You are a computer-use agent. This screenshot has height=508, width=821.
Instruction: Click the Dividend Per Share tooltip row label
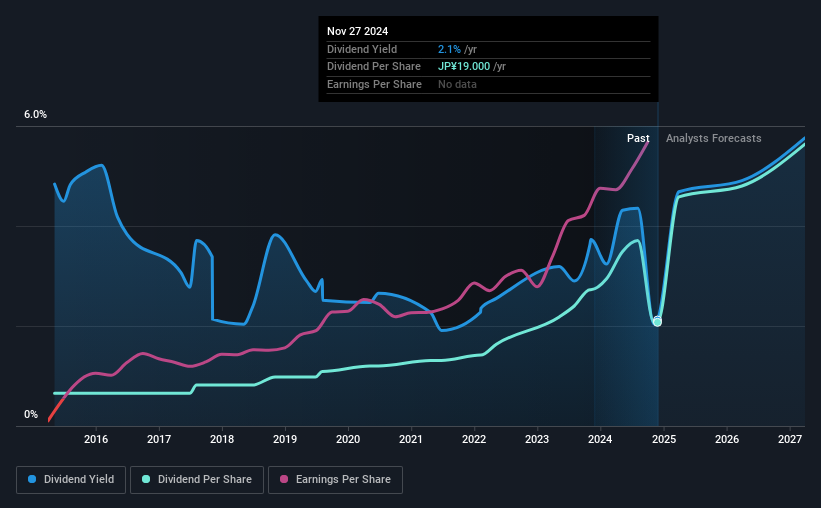click(374, 67)
